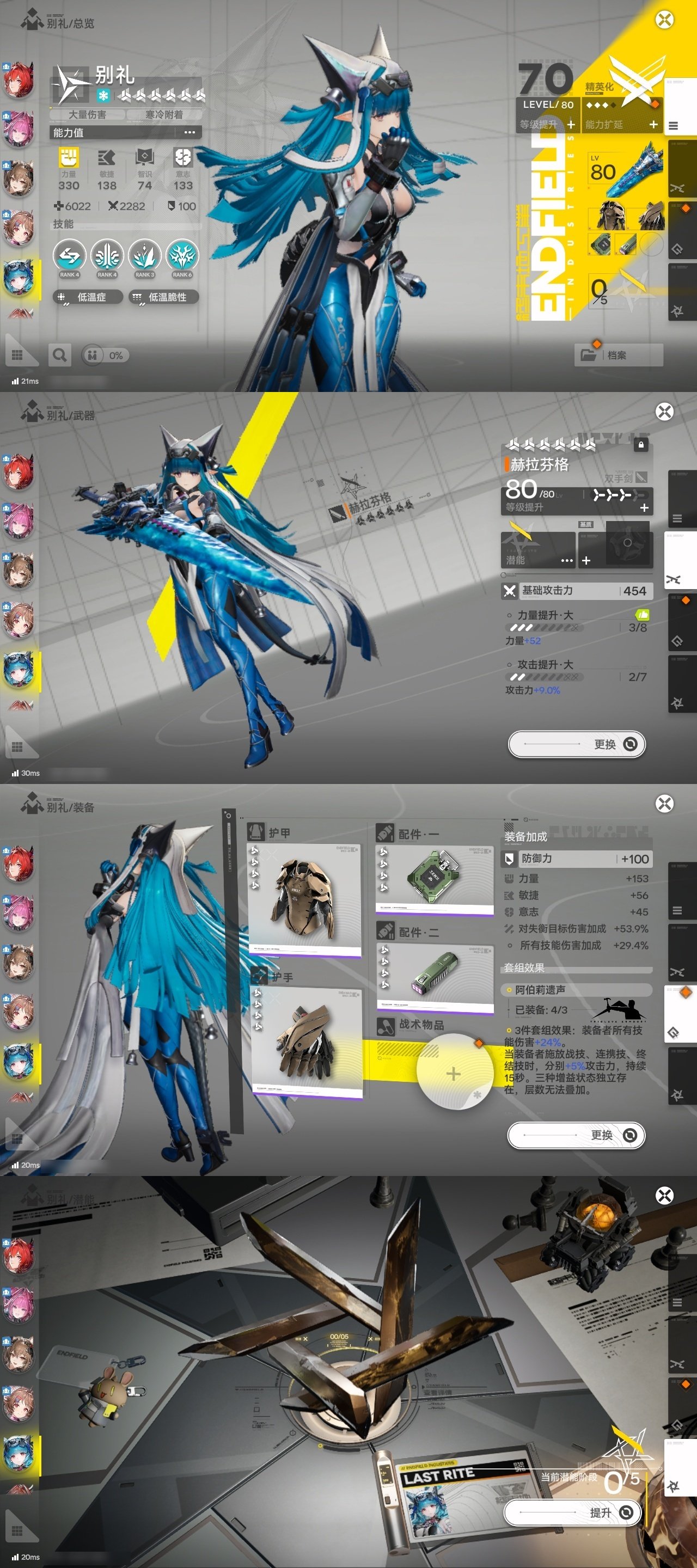Click the magnifier icon beside 0%
The width and height of the screenshot is (697, 1568).
click(60, 355)
